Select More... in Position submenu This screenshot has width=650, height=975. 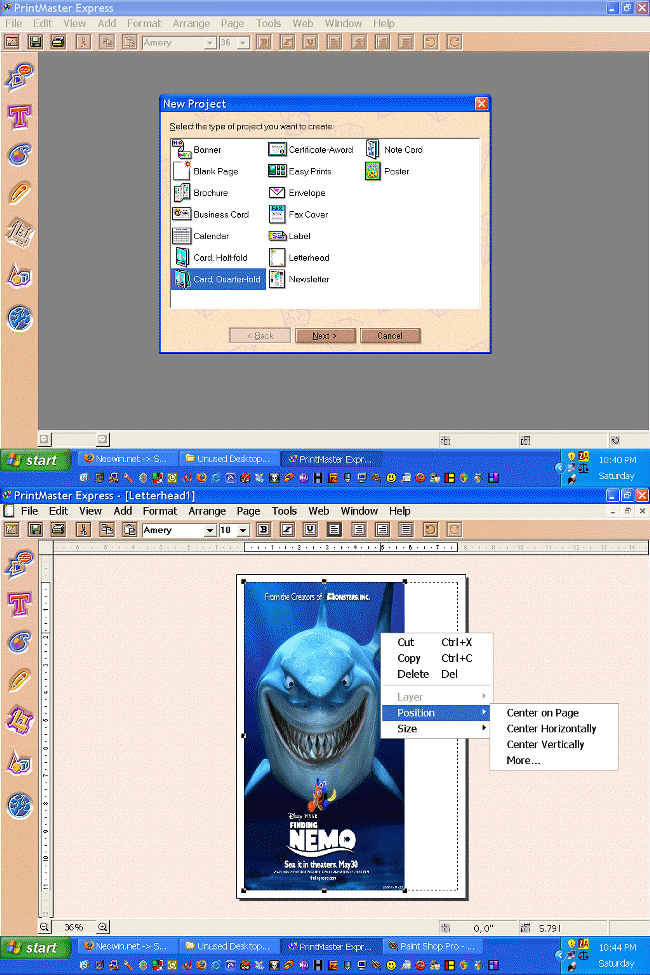[x=554, y=760]
